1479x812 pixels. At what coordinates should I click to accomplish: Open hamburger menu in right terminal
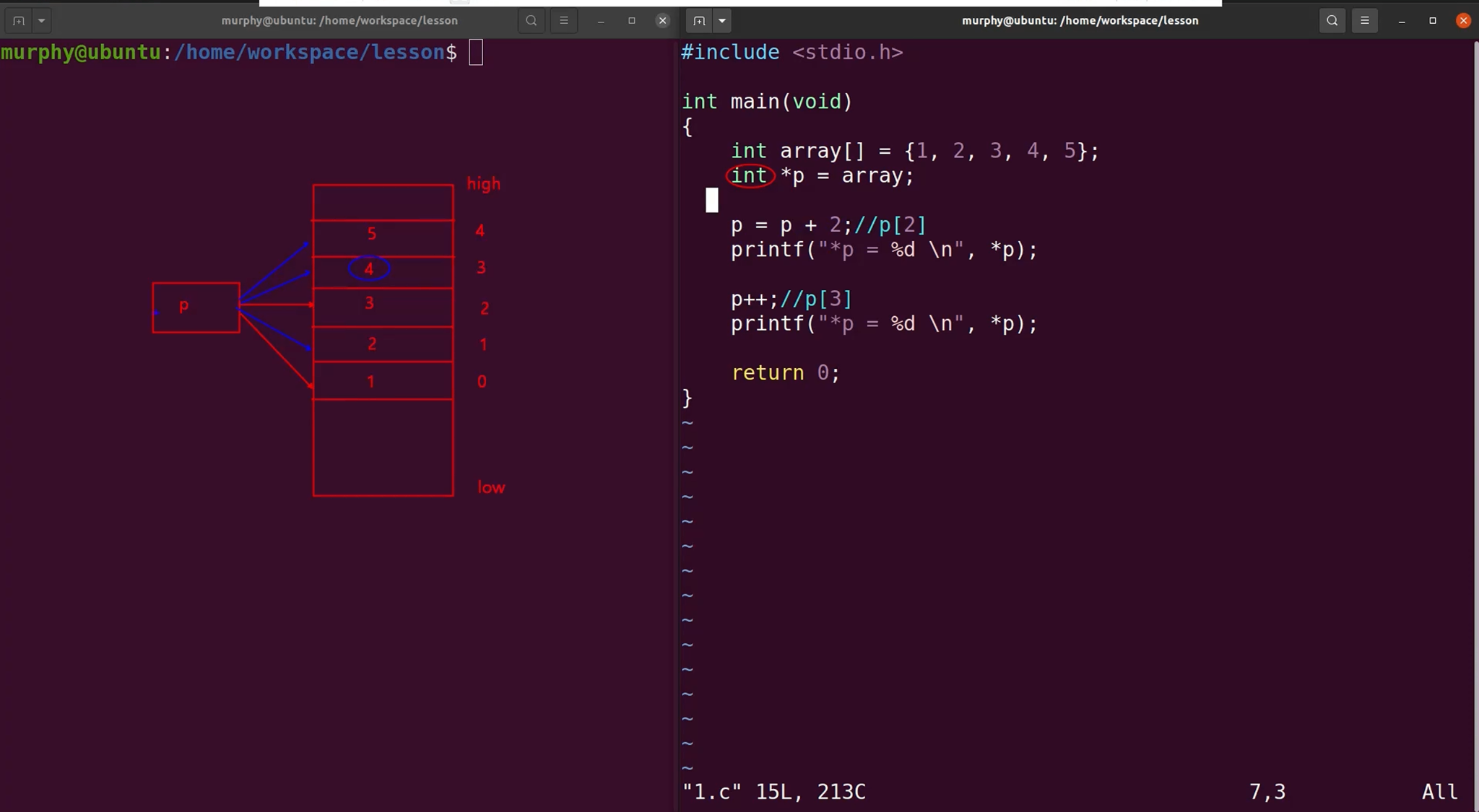click(x=1365, y=21)
